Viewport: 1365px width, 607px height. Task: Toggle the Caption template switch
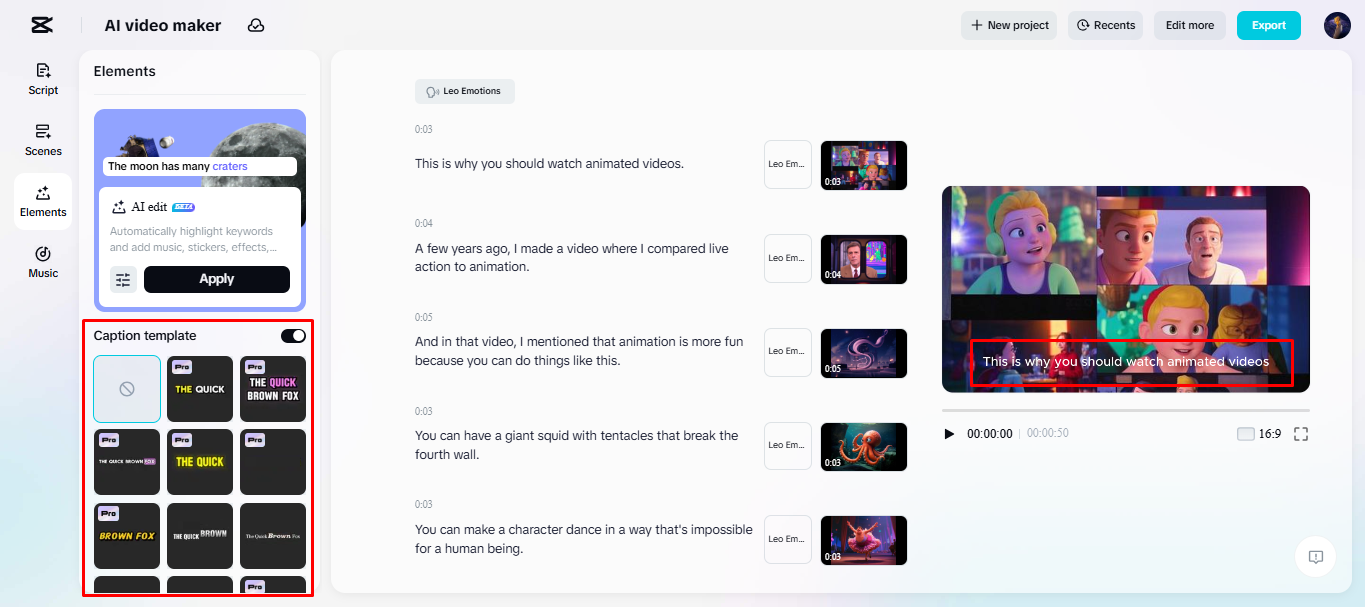pyautogui.click(x=293, y=336)
